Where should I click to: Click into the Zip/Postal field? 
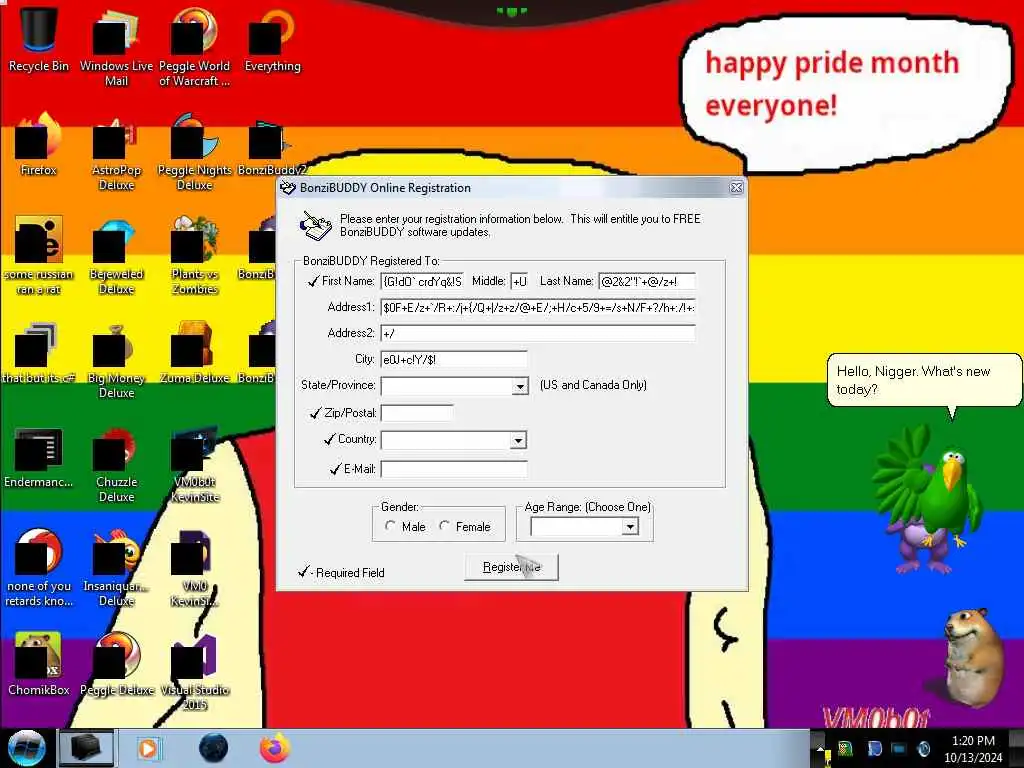417,413
